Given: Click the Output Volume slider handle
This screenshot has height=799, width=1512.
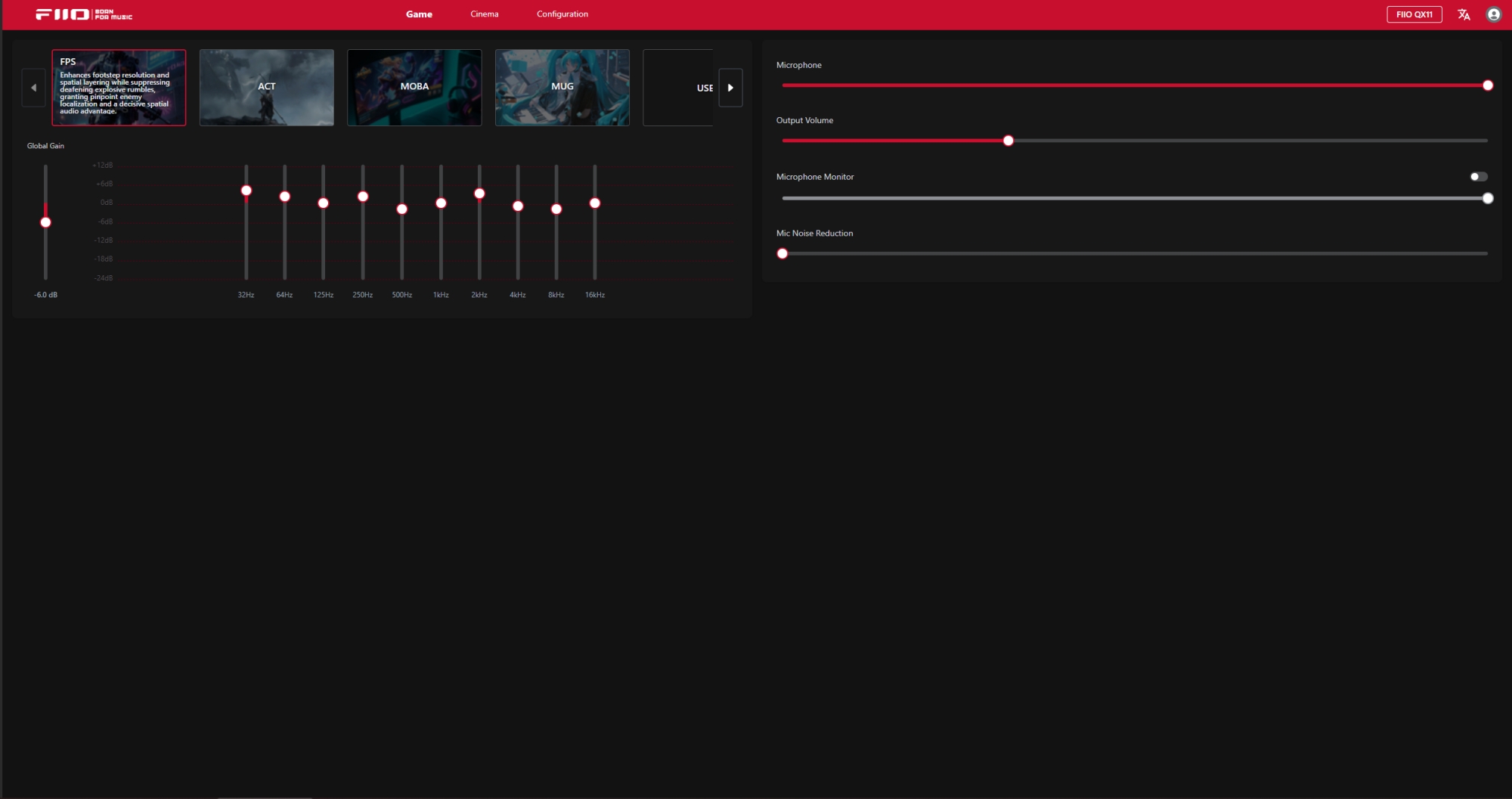Looking at the screenshot, I should 1008,141.
